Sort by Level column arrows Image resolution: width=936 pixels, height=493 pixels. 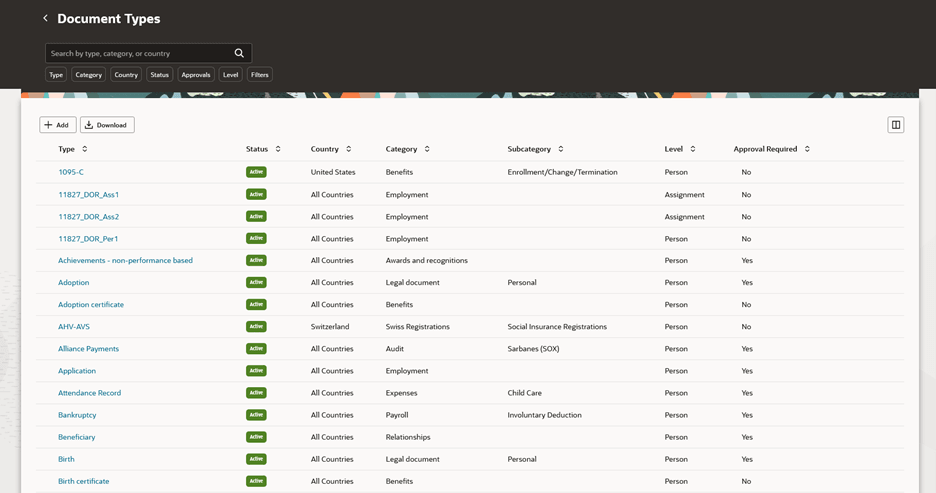[x=692, y=149]
